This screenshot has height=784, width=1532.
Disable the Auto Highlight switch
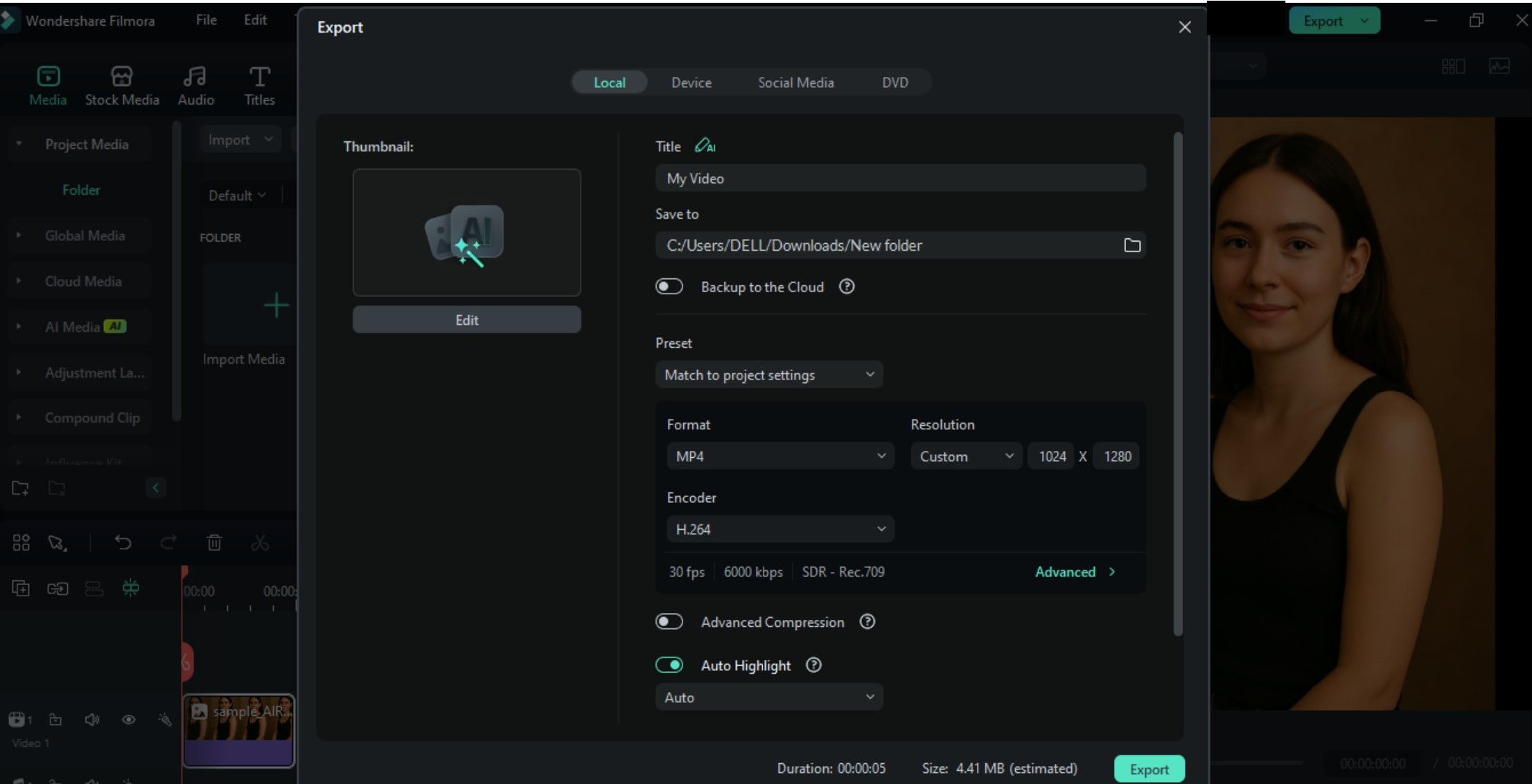[x=669, y=665]
